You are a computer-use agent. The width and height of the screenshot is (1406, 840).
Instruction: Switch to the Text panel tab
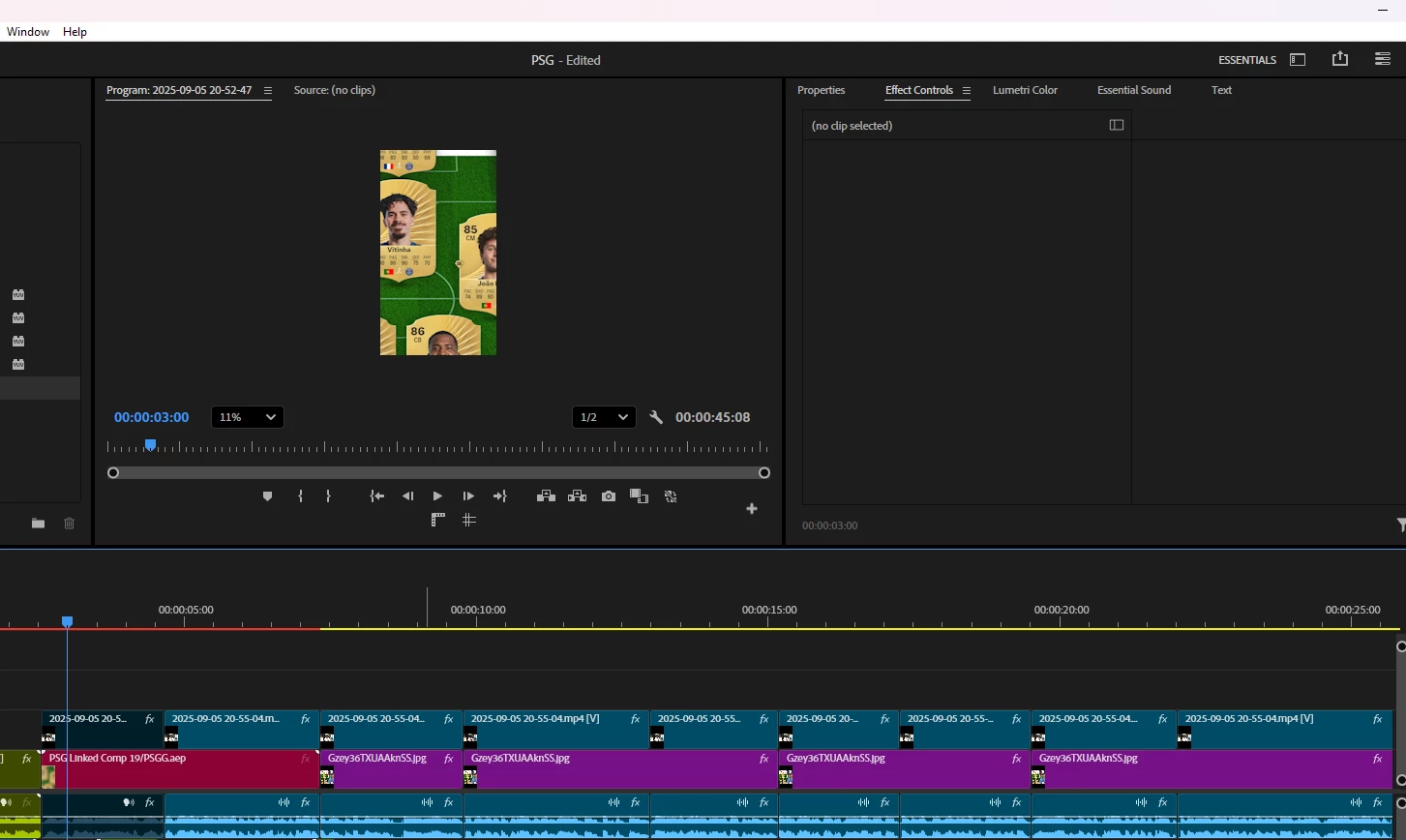pos(1221,90)
